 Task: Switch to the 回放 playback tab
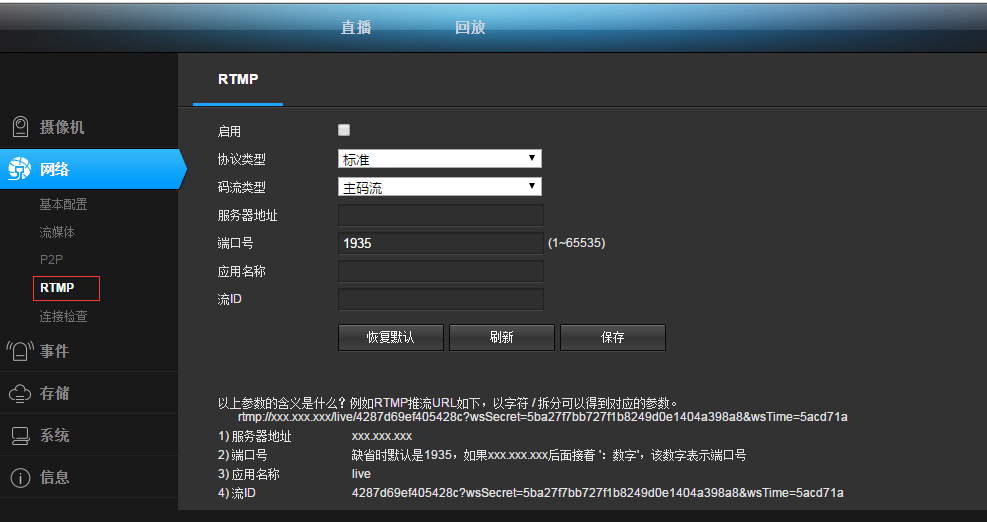click(470, 27)
